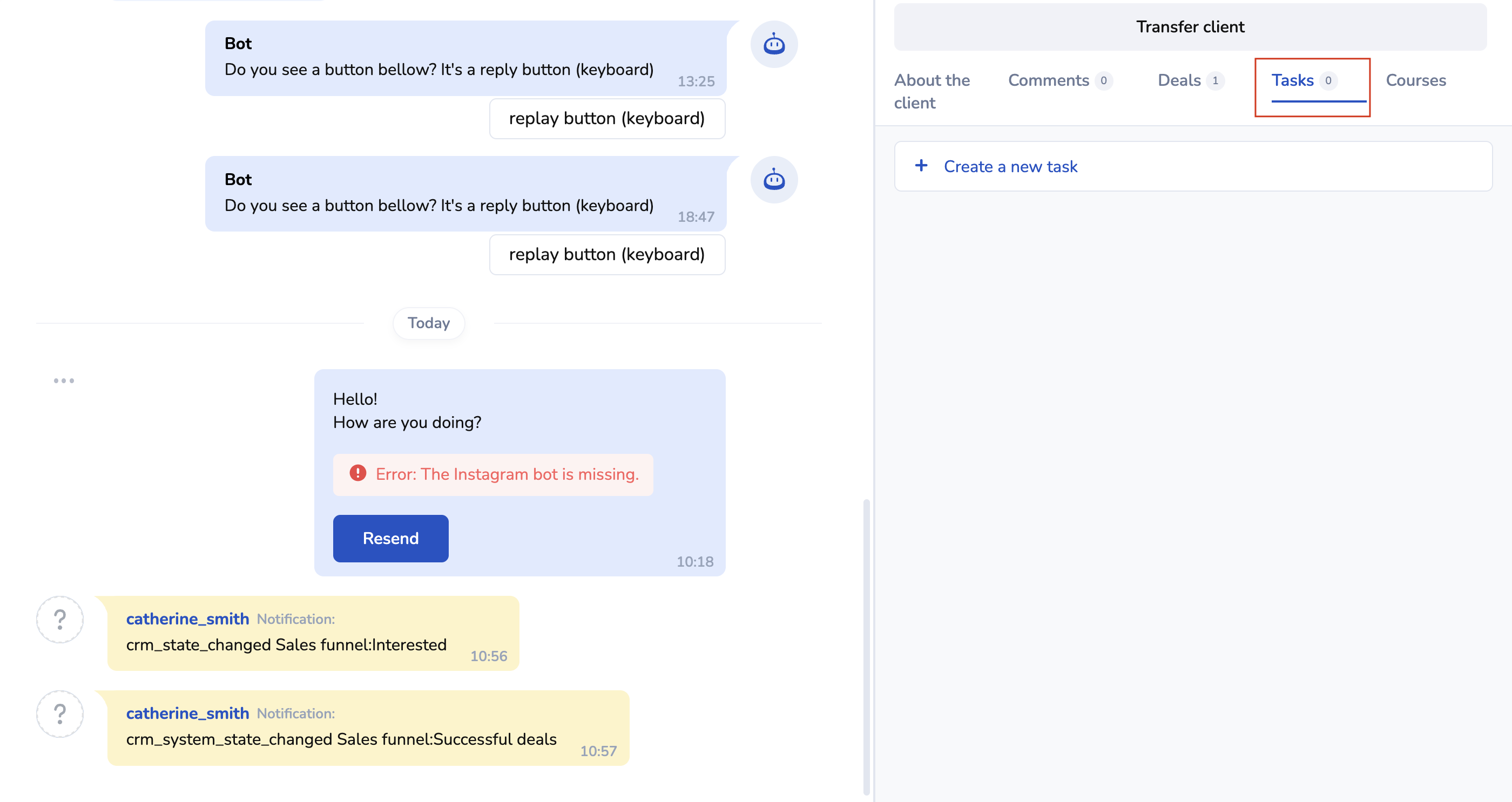Open the three-dots message options menu
The width and height of the screenshot is (1512, 802).
coord(63,380)
